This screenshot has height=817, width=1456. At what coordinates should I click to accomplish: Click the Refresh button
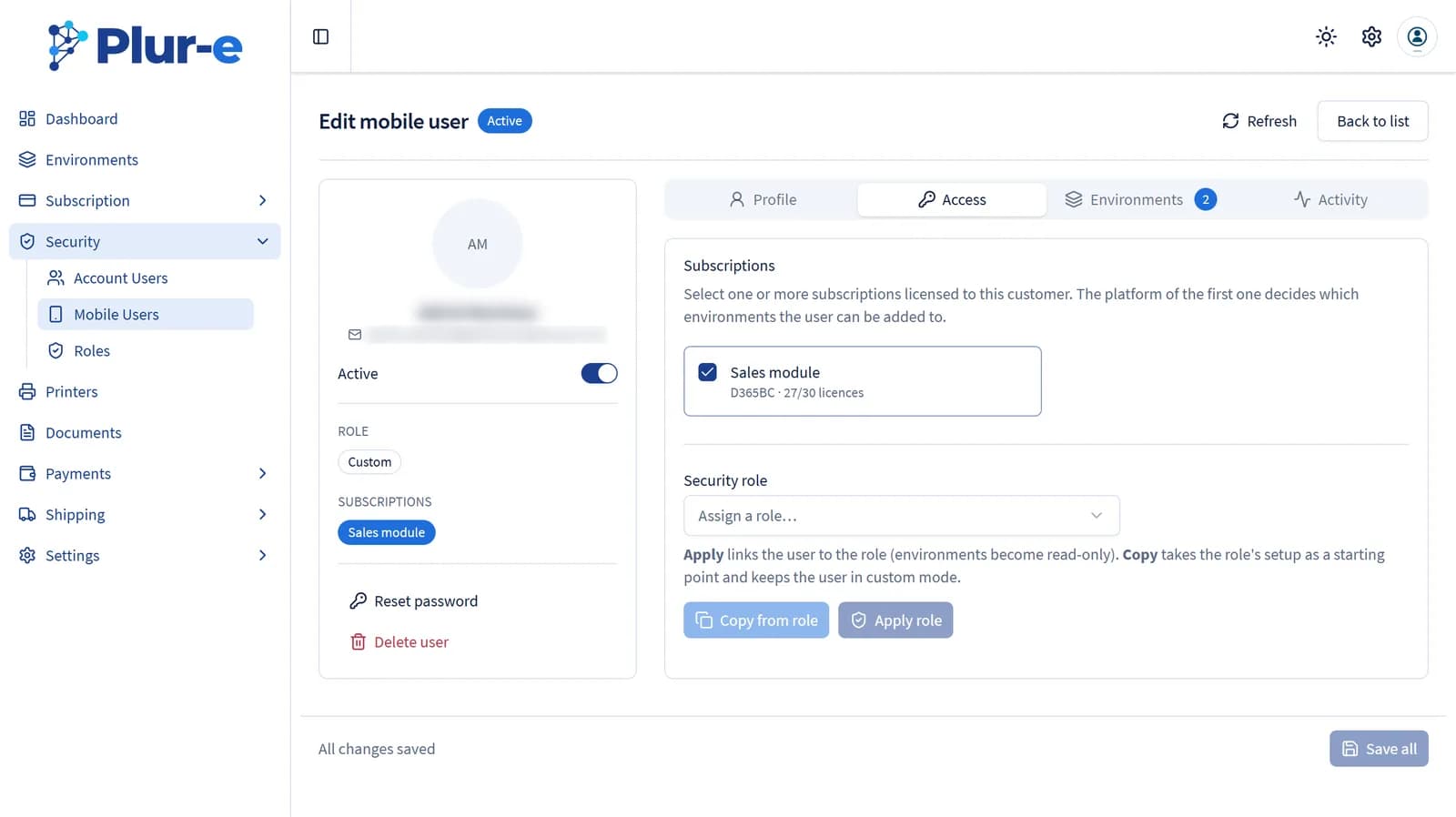[x=1259, y=121]
